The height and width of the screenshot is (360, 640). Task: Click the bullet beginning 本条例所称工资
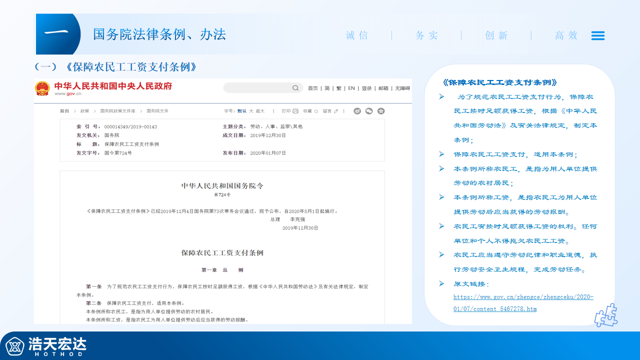(x=525, y=204)
